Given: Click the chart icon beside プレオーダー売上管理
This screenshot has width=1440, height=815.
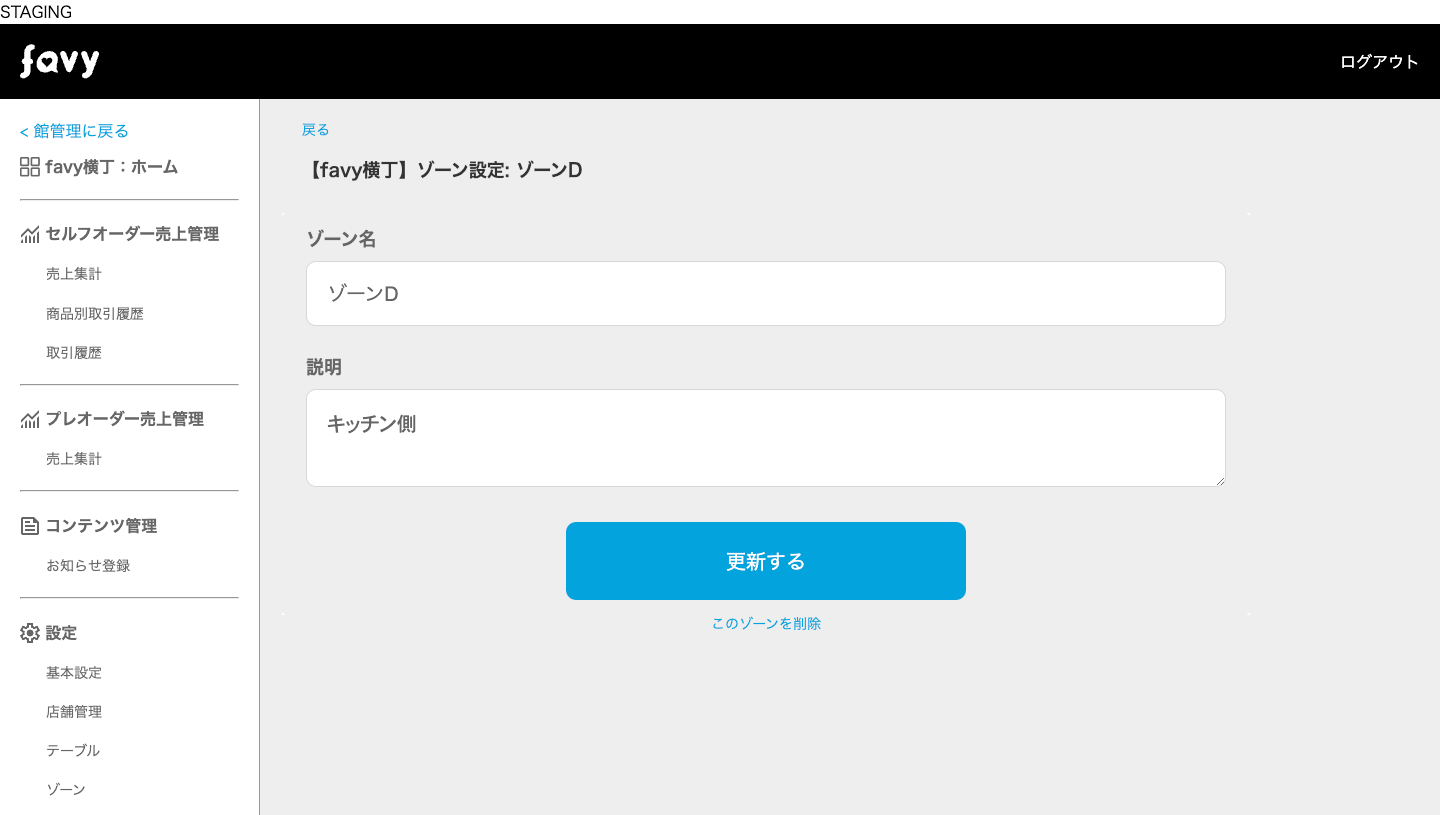Looking at the screenshot, I should coord(30,420).
